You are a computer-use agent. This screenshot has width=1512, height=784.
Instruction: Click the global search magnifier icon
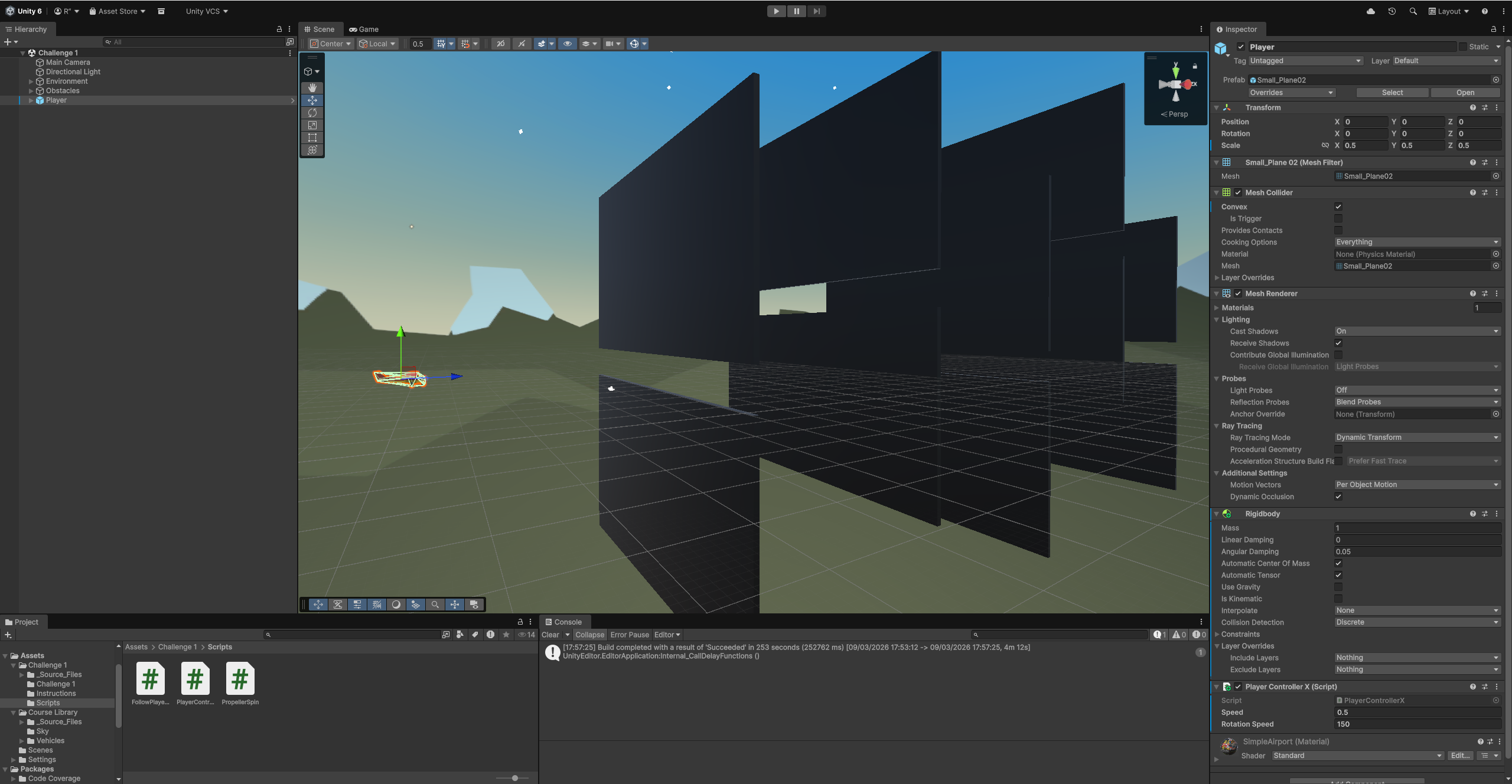point(1413,11)
